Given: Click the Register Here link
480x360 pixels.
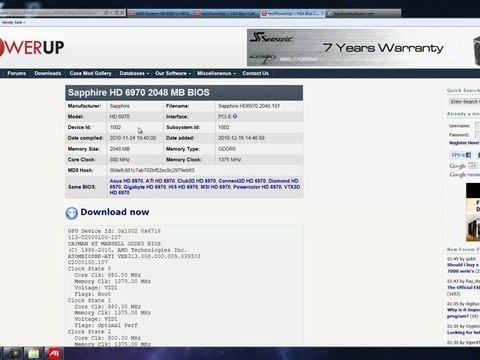Looking at the screenshot, I should click(x=464, y=143).
